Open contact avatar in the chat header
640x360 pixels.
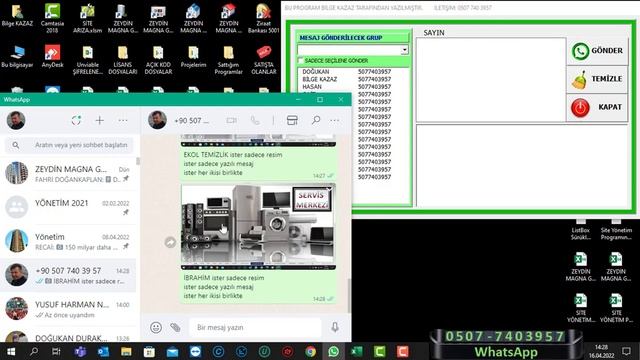click(x=157, y=120)
